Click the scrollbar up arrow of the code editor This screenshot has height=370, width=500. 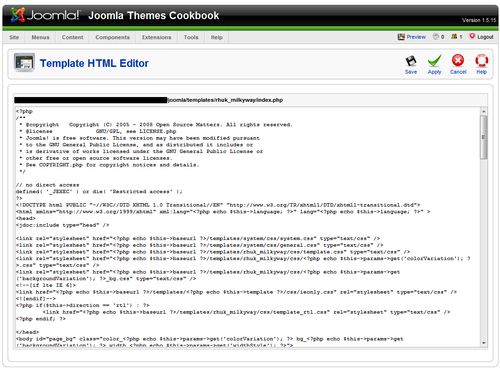484,111
